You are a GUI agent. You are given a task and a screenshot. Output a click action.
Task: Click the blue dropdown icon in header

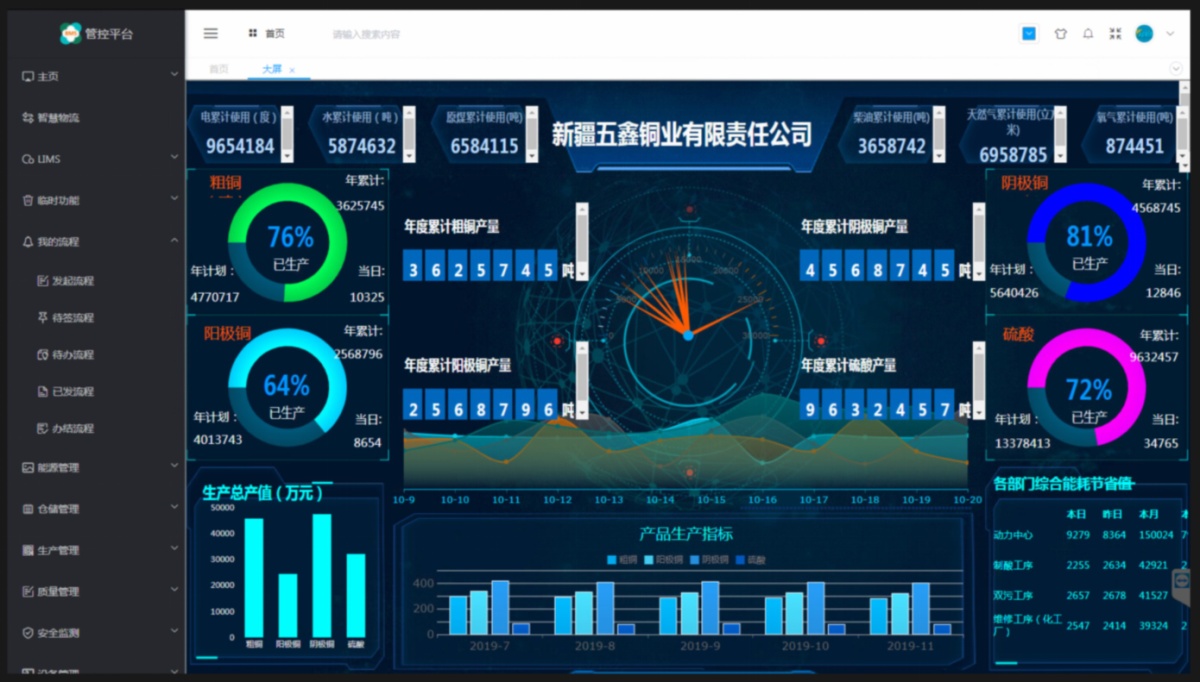coord(1029,34)
